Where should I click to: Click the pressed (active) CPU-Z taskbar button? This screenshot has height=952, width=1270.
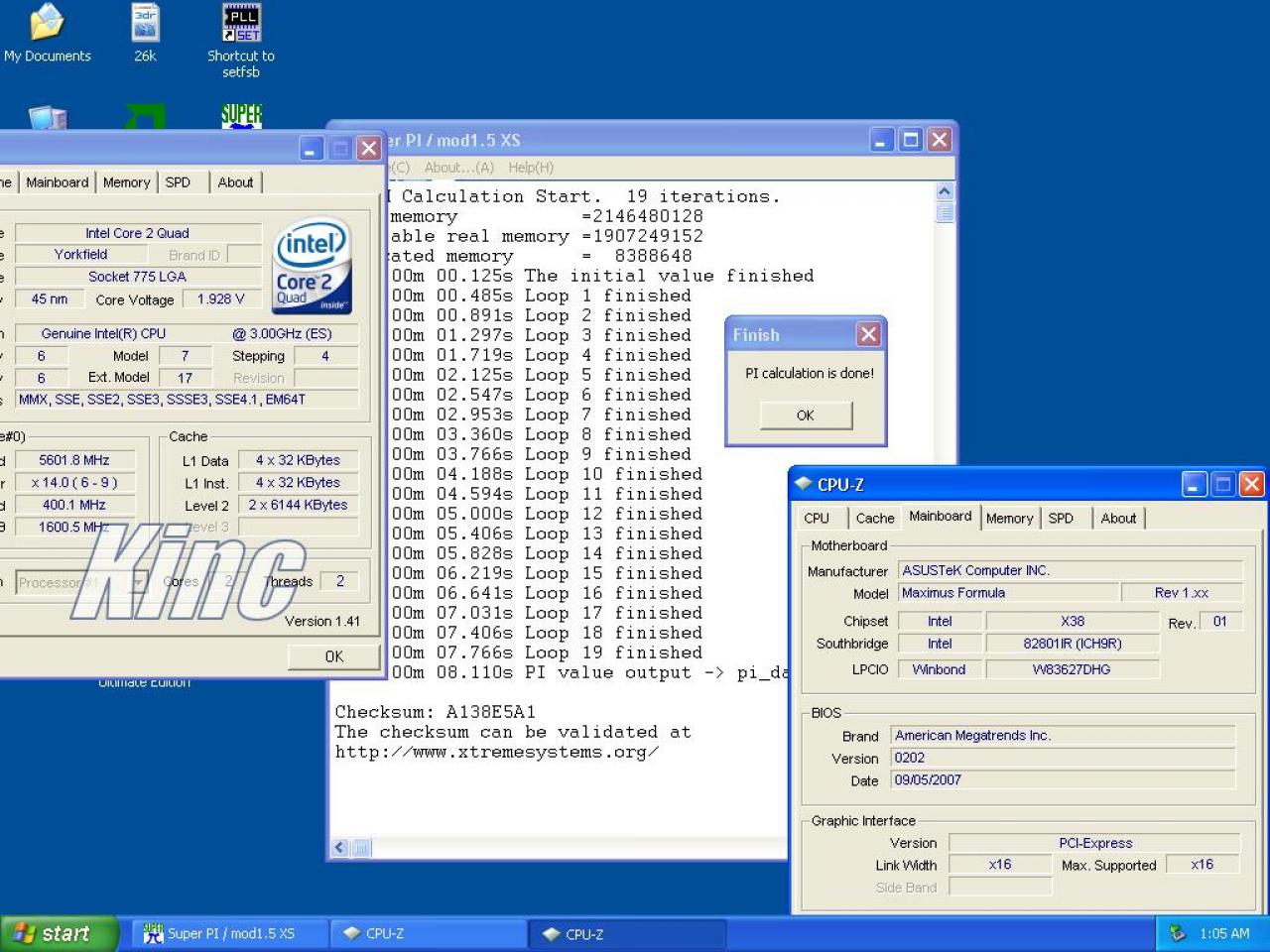pyautogui.click(x=628, y=933)
